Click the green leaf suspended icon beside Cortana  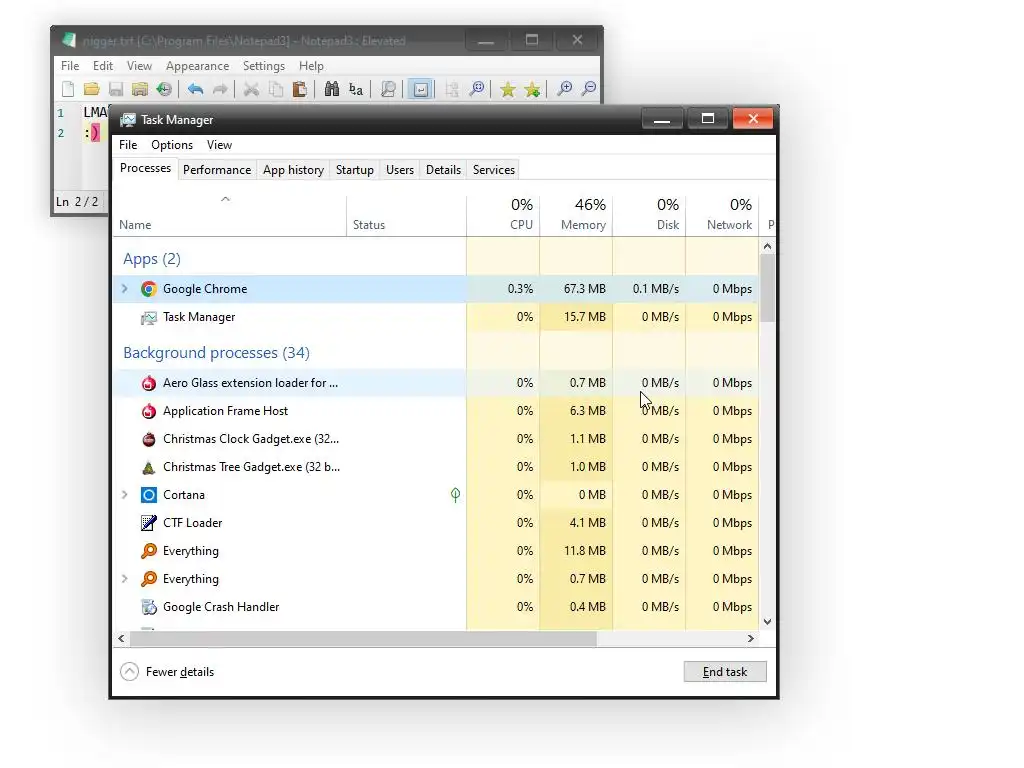455,495
